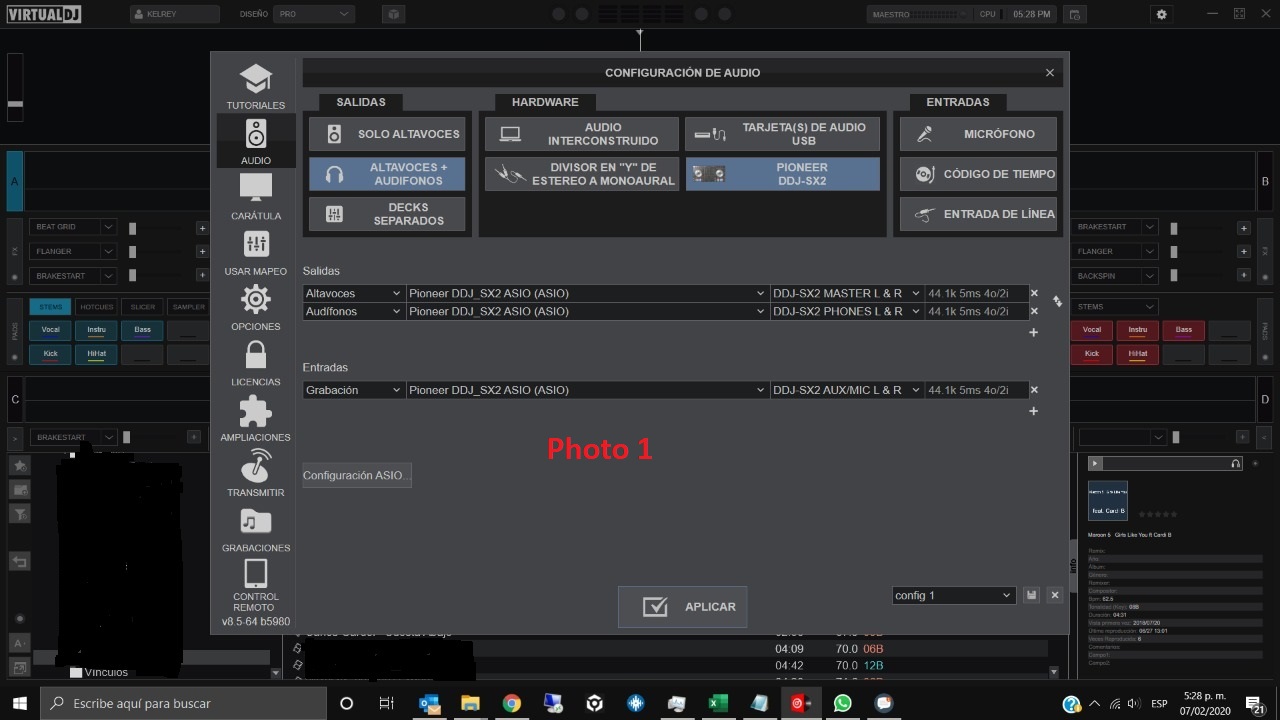Select Altavoces + Audífonos output option
1280x720 pixels.
(x=387, y=174)
